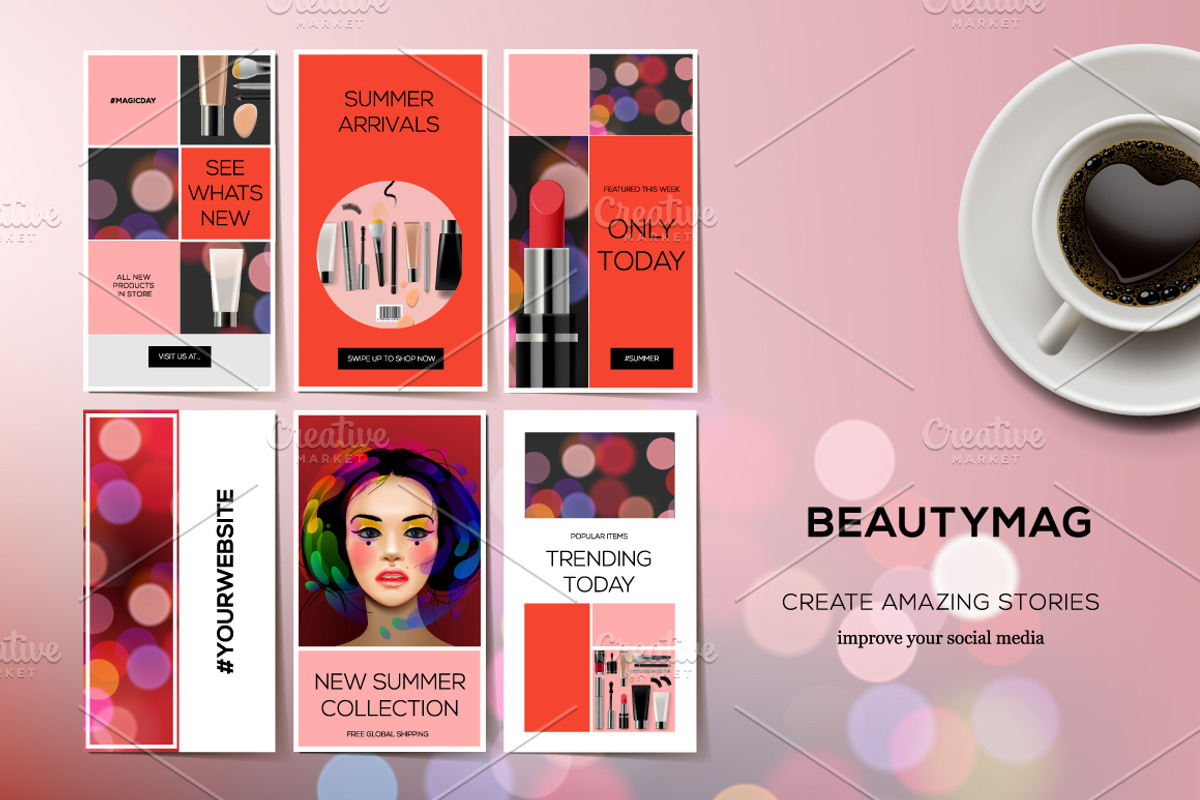Click the red block beside the cosmetics set
This screenshot has width=1200, height=800.
tap(556, 668)
